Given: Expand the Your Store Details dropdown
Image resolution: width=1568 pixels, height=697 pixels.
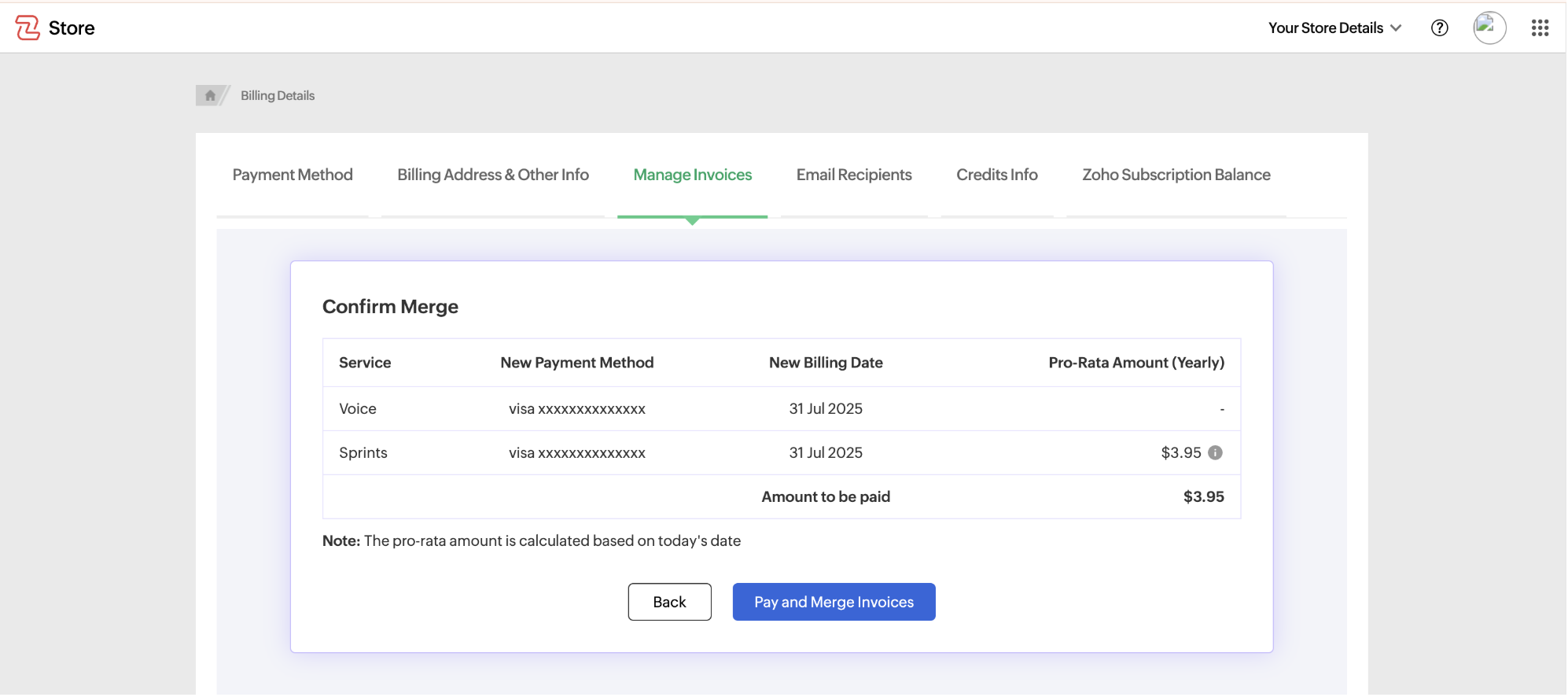Looking at the screenshot, I should pyautogui.click(x=1334, y=28).
